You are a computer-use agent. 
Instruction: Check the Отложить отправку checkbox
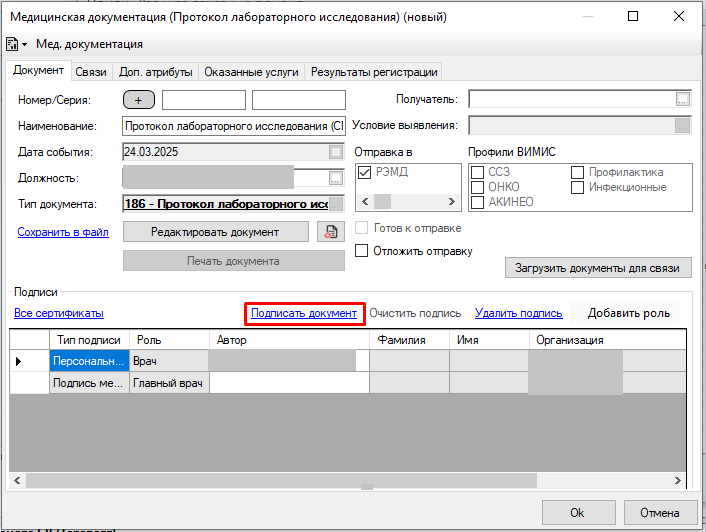point(362,251)
